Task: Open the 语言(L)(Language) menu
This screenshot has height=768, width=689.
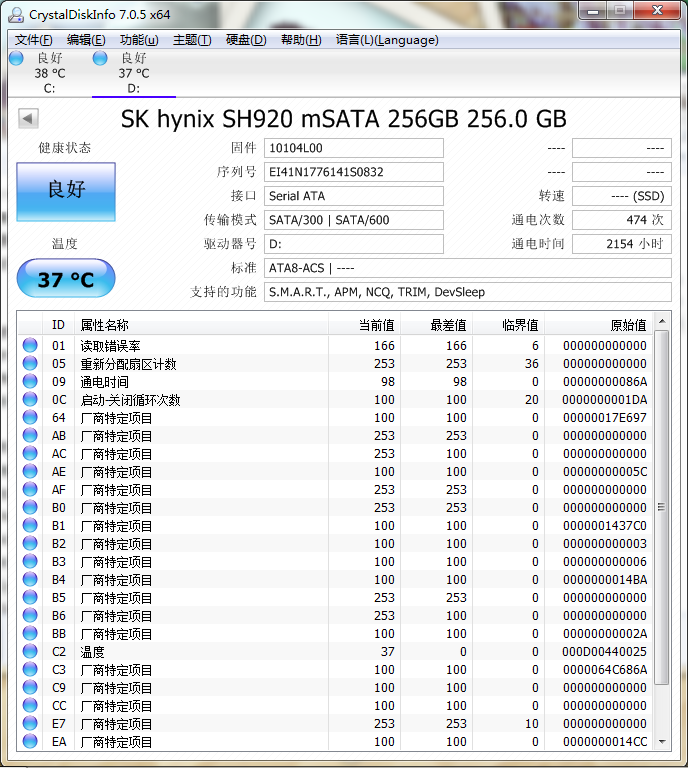Action: click(387, 40)
